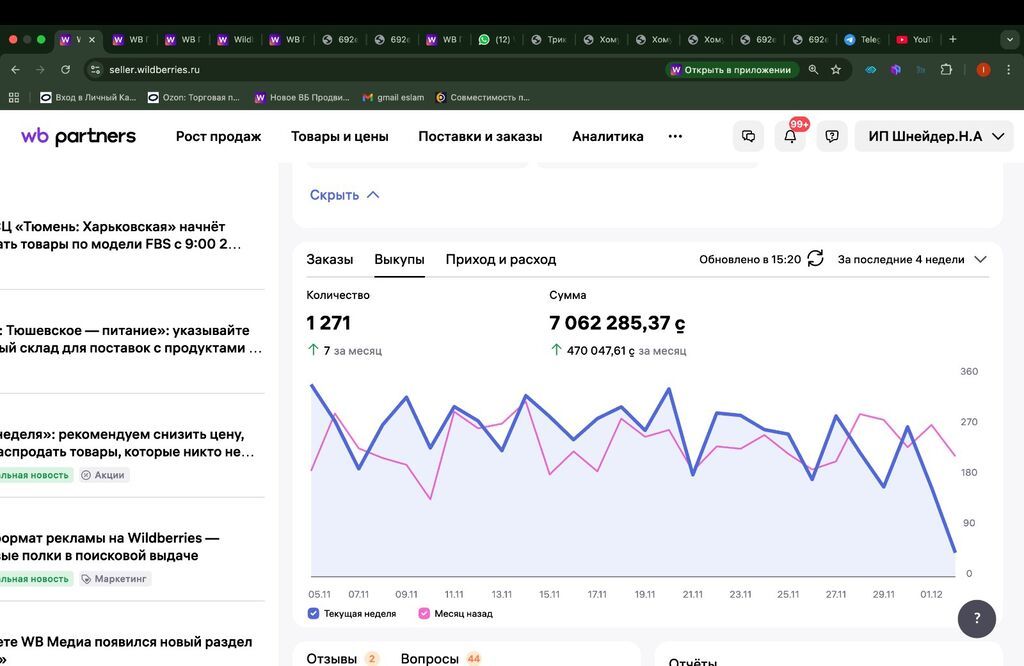Open the gmail eslam bookmark

coord(393,97)
